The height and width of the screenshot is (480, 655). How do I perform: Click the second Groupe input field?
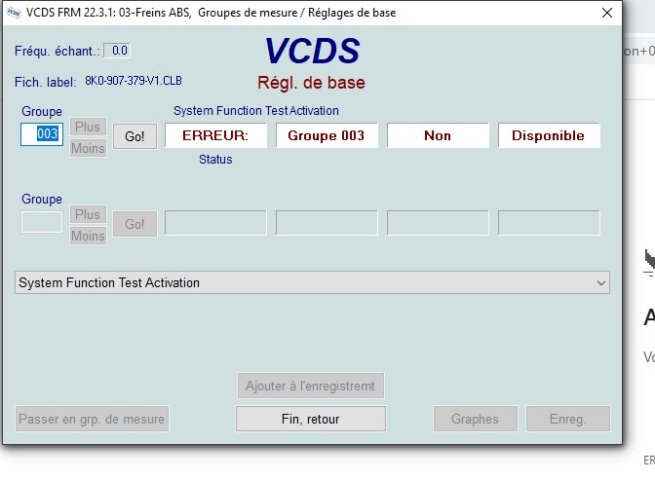click(42, 222)
